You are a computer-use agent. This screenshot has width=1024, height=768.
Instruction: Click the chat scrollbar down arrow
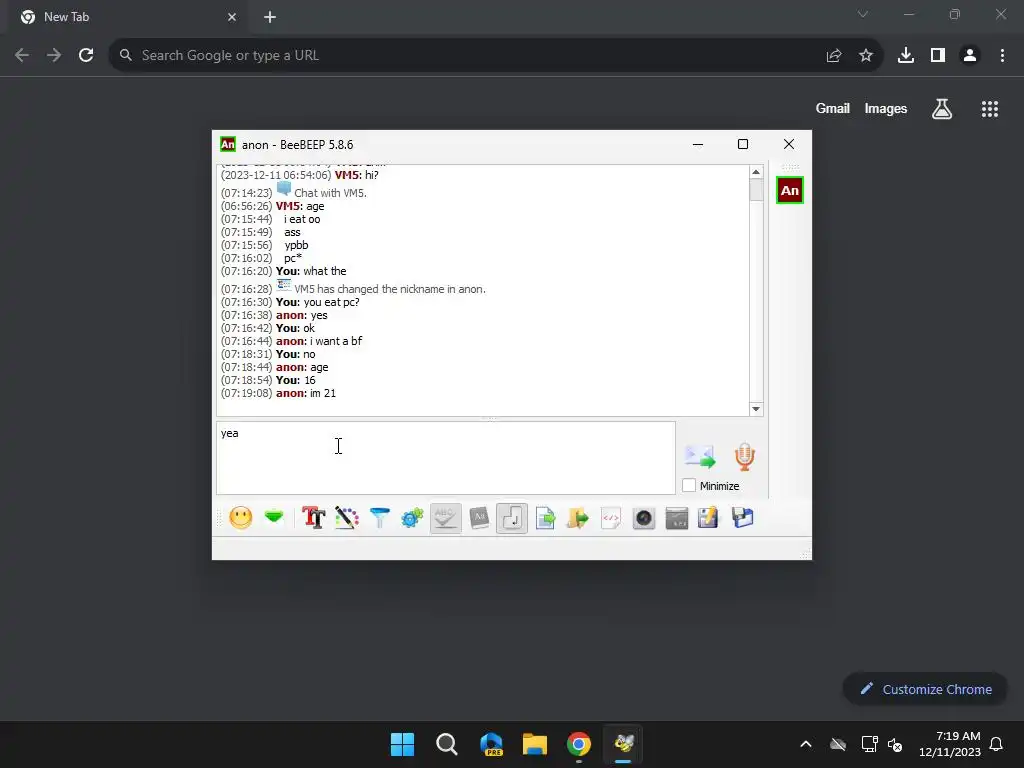tap(756, 409)
